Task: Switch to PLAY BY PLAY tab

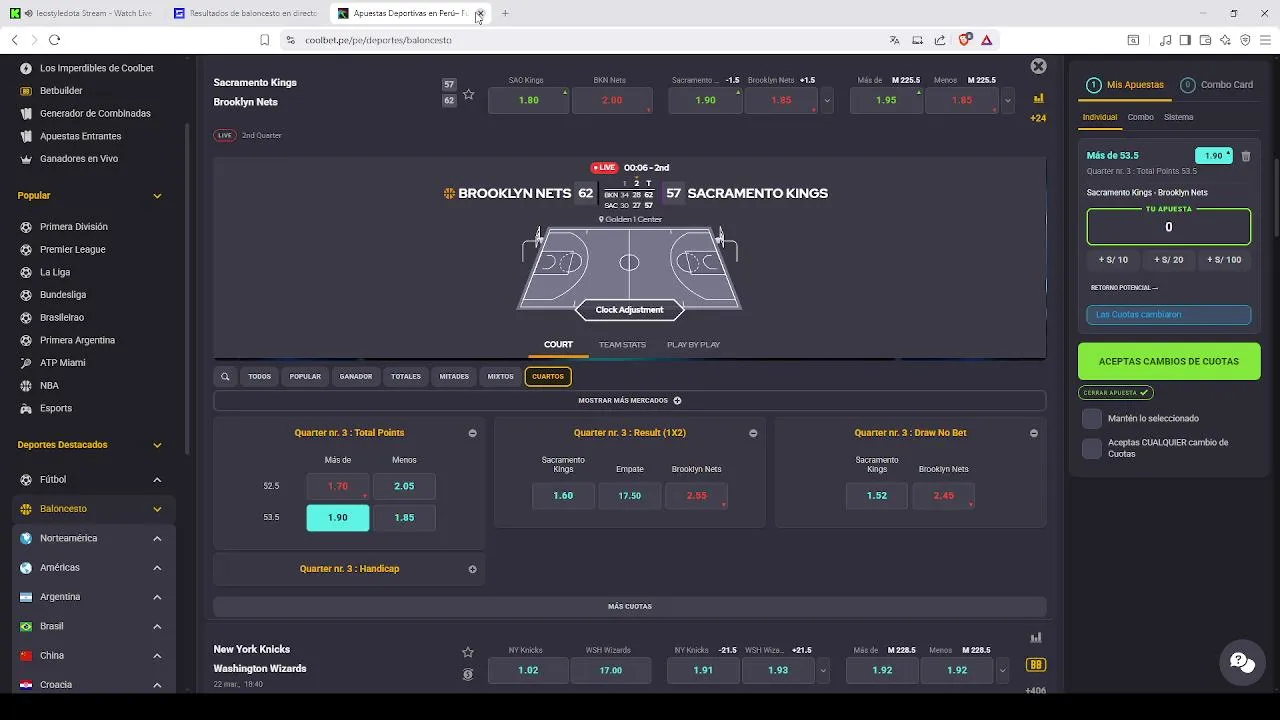Action: 693,345
